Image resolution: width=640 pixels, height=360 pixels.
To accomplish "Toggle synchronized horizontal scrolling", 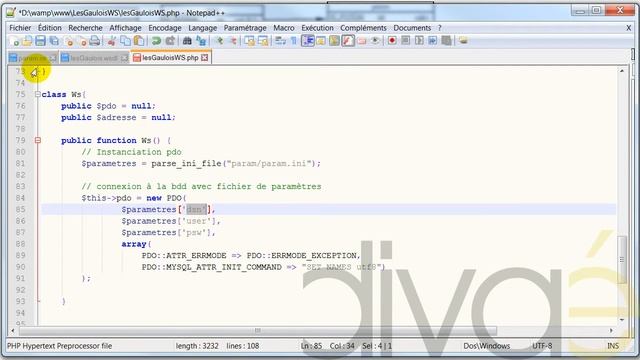I will [x=263, y=41].
